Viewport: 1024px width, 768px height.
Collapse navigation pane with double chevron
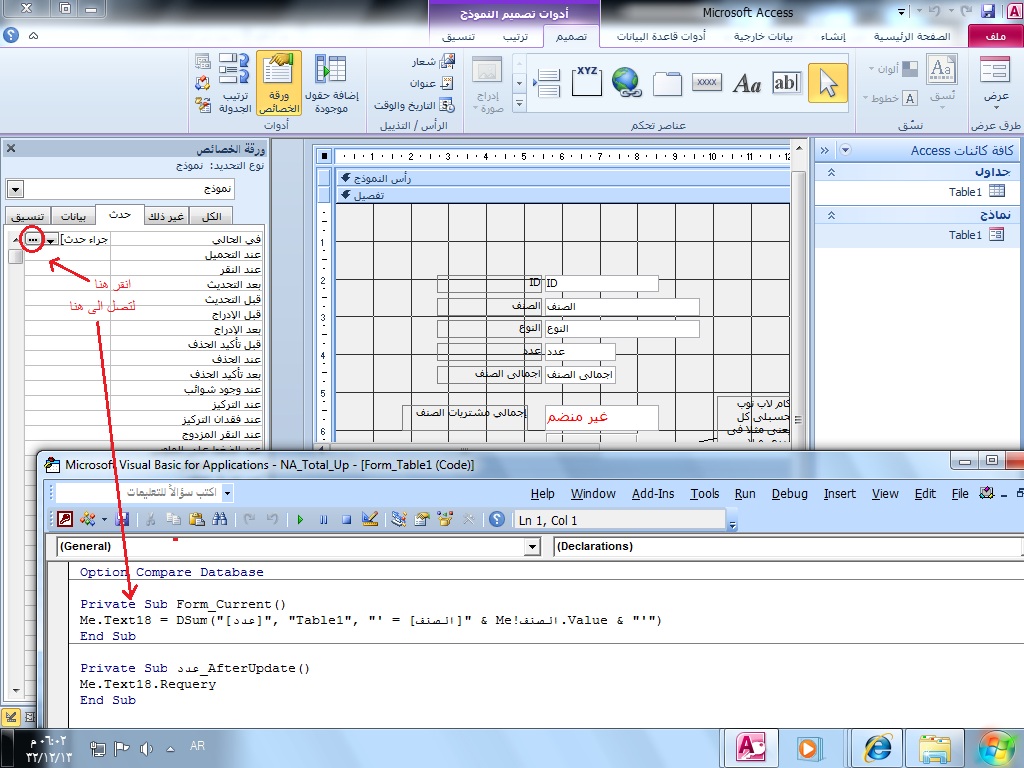[824, 150]
